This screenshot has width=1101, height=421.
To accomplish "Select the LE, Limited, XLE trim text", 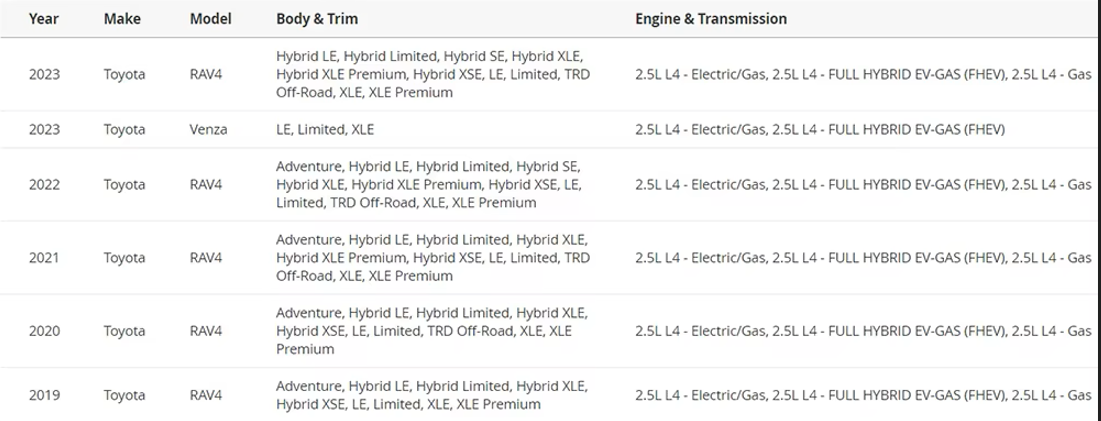I will coord(325,130).
